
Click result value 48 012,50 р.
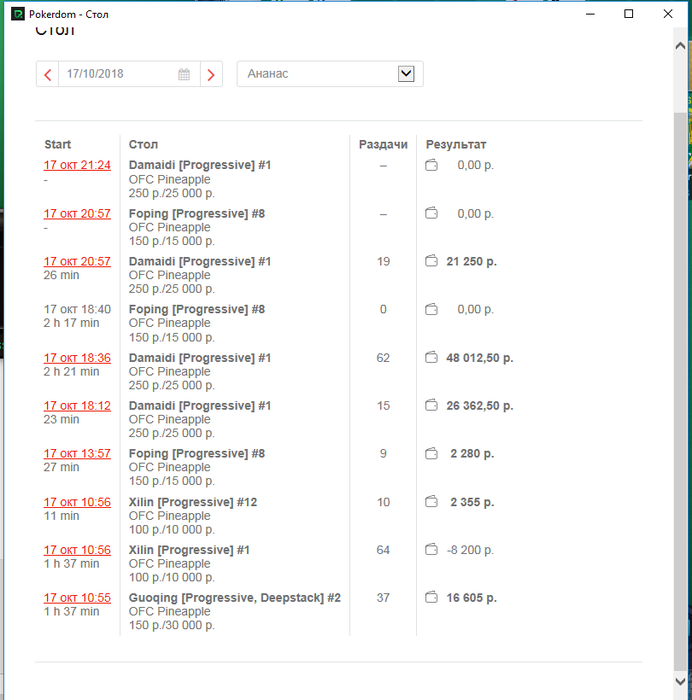(x=479, y=358)
